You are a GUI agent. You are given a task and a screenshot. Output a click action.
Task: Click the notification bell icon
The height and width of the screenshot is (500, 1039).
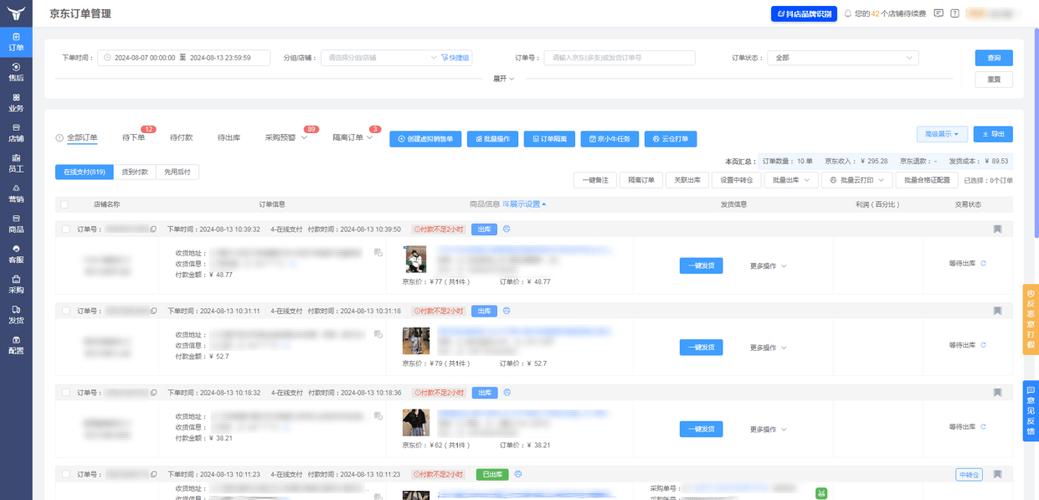tap(848, 13)
